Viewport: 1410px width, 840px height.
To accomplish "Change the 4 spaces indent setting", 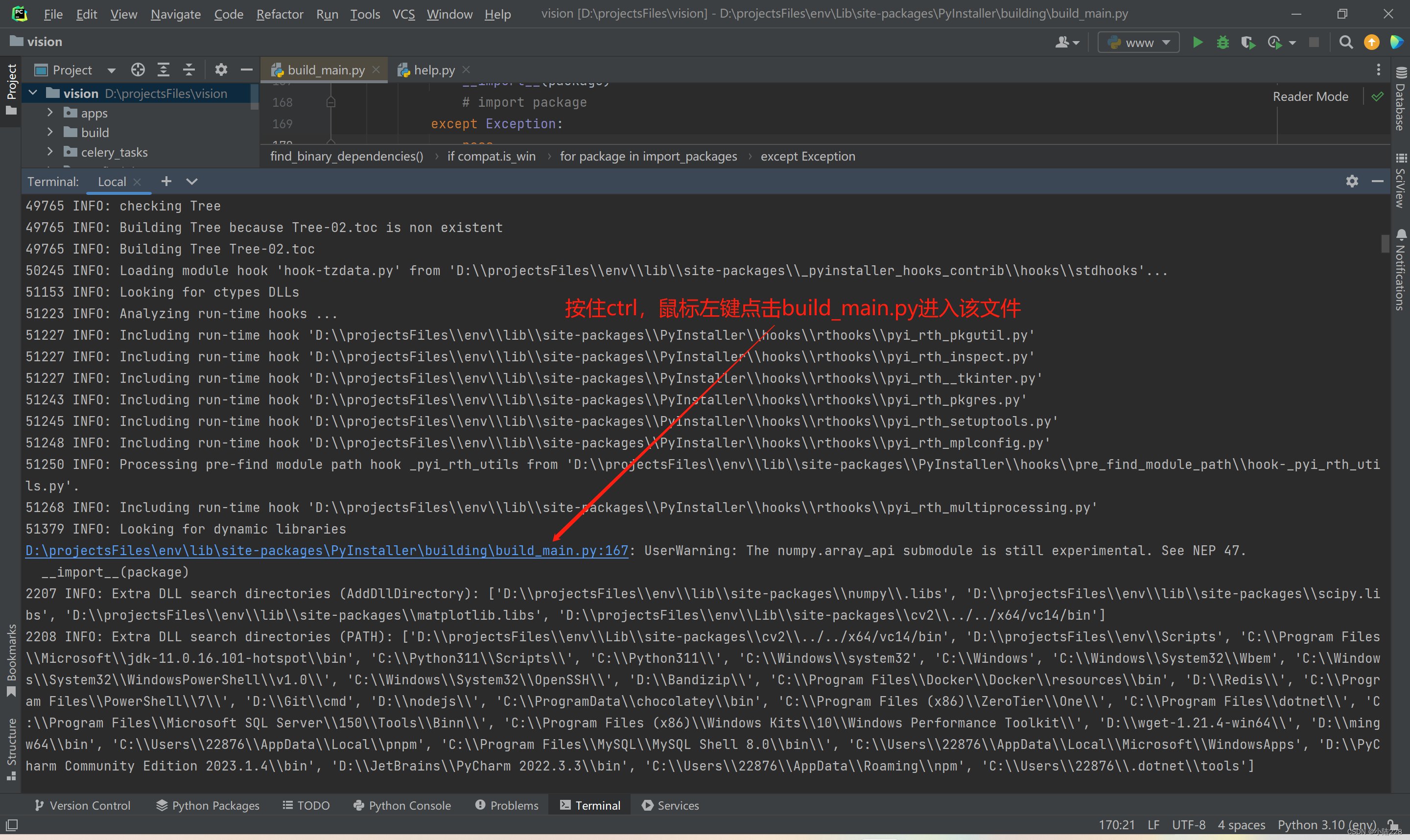I will pos(1241,825).
